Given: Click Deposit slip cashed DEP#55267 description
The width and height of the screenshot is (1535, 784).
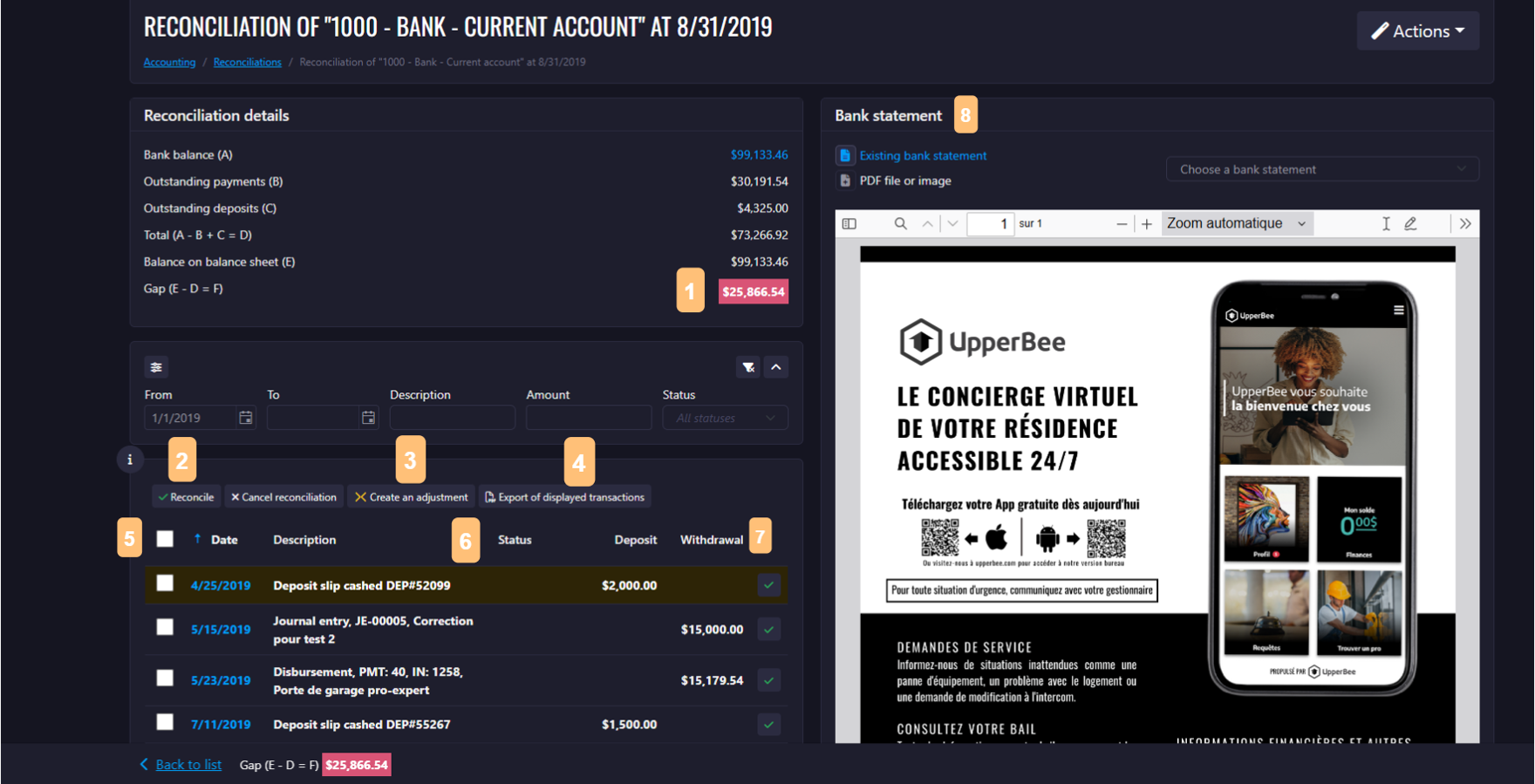Looking at the screenshot, I should point(362,724).
